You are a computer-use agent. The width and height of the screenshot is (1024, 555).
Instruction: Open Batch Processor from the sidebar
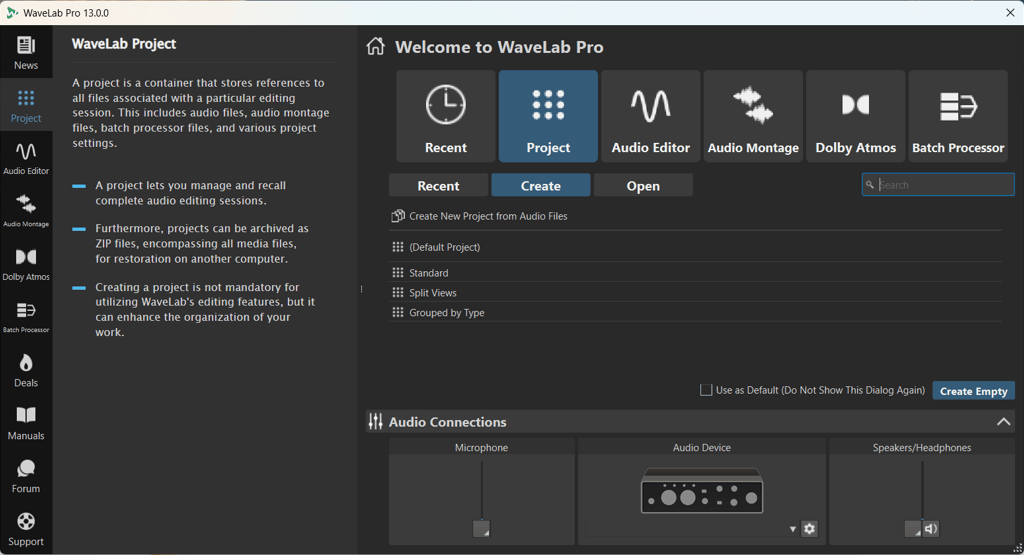coord(26,317)
